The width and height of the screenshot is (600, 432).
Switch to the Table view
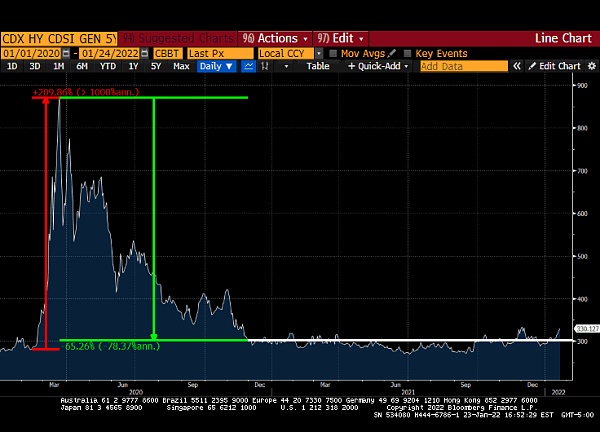click(317, 66)
